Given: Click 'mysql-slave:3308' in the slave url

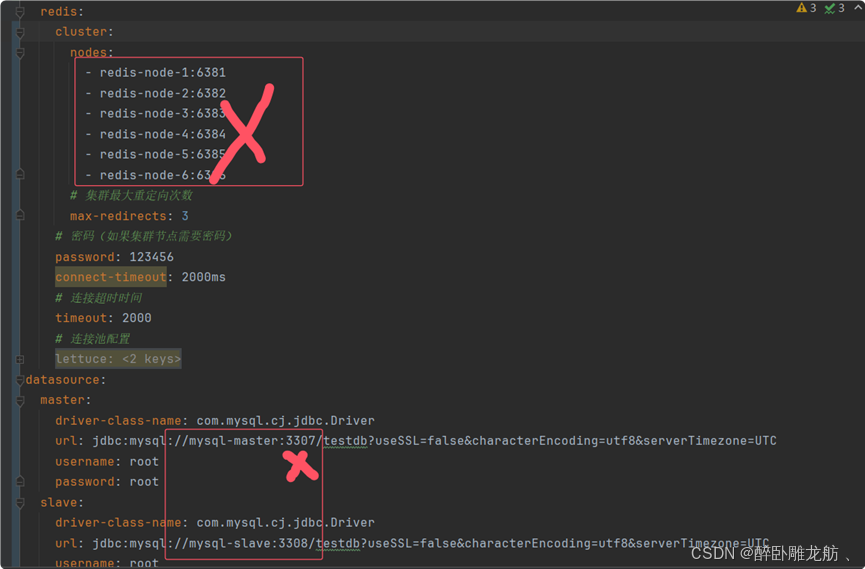Looking at the screenshot, I should (248, 544).
